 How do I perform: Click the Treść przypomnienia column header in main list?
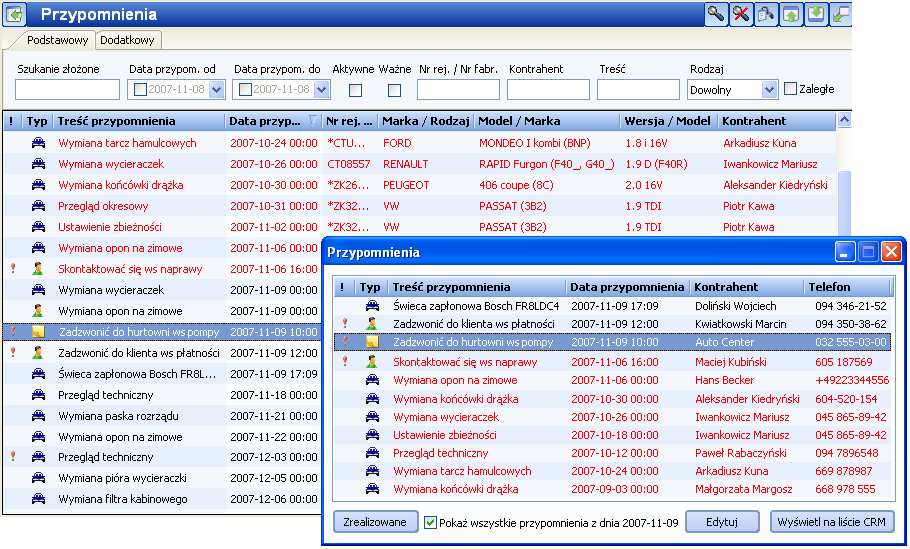pyautogui.click(x=139, y=121)
